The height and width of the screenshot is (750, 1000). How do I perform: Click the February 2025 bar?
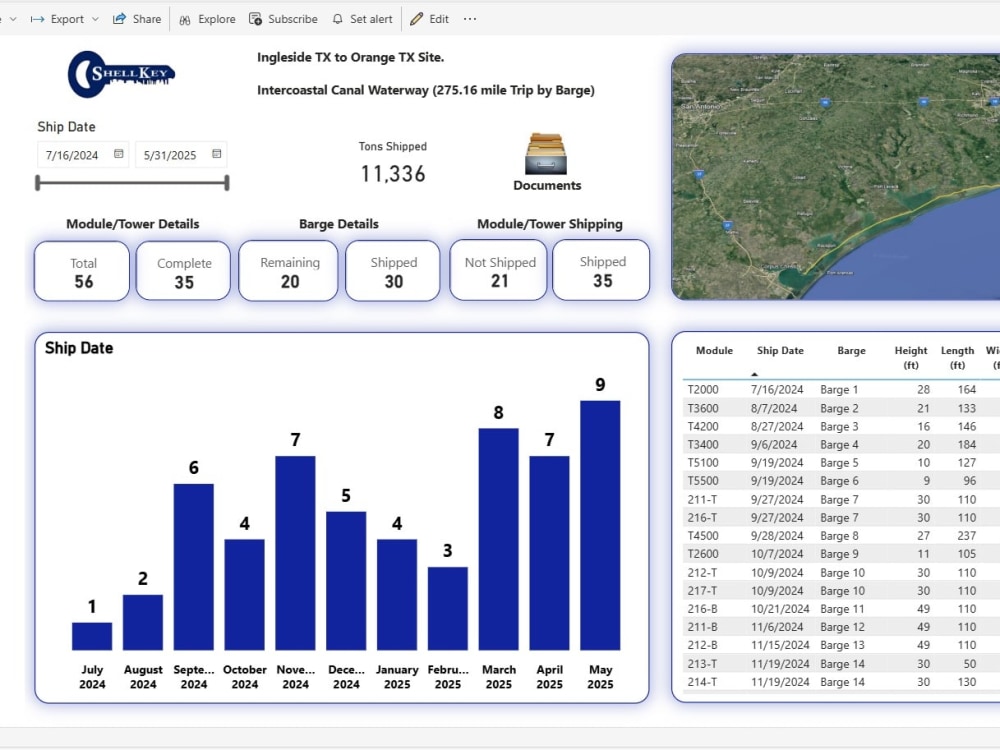(448, 608)
